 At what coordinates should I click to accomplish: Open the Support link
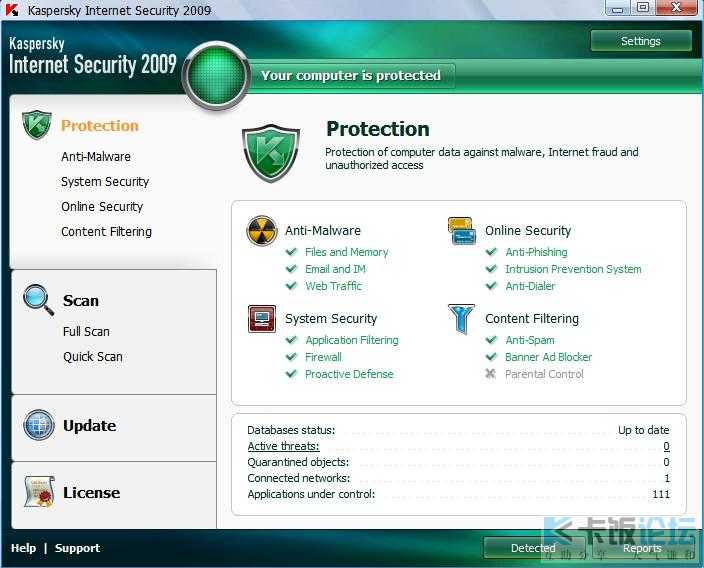point(77,548)
